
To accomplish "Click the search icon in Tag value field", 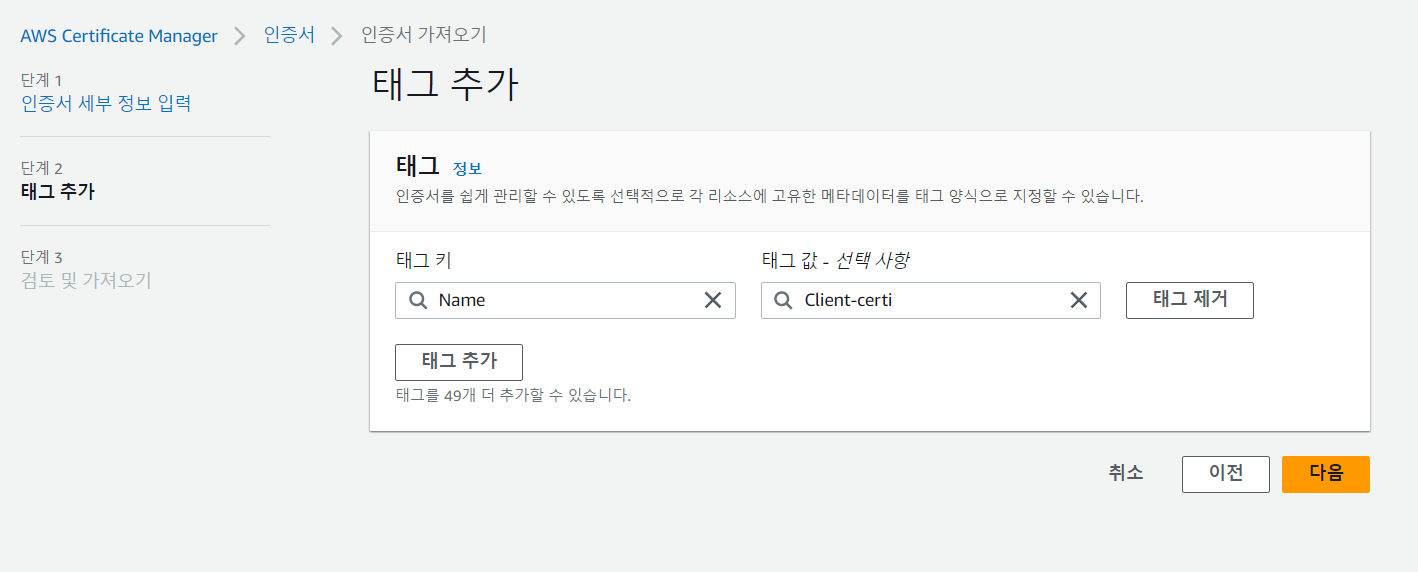I will (x=785, y=300).
